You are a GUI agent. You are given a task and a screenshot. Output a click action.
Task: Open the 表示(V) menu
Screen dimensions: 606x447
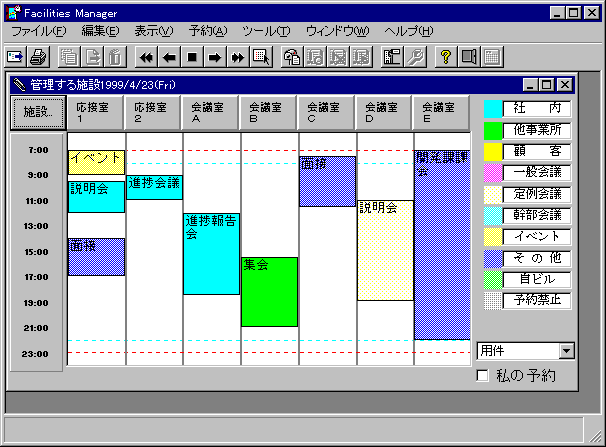pyautogui.click(x=154, y=31)
